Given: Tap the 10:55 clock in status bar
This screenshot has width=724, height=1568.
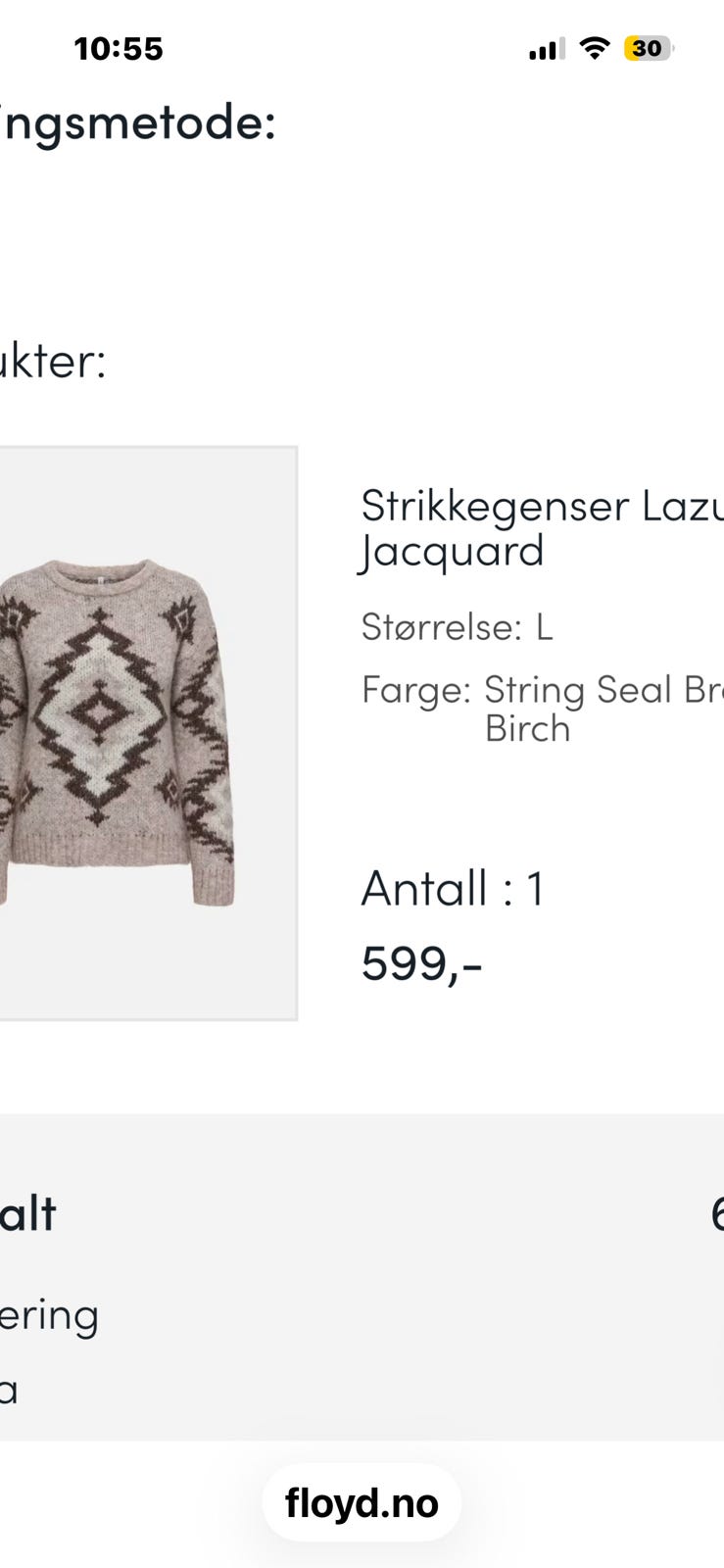Looking at the screenshot, I should [x=119, y=49].
